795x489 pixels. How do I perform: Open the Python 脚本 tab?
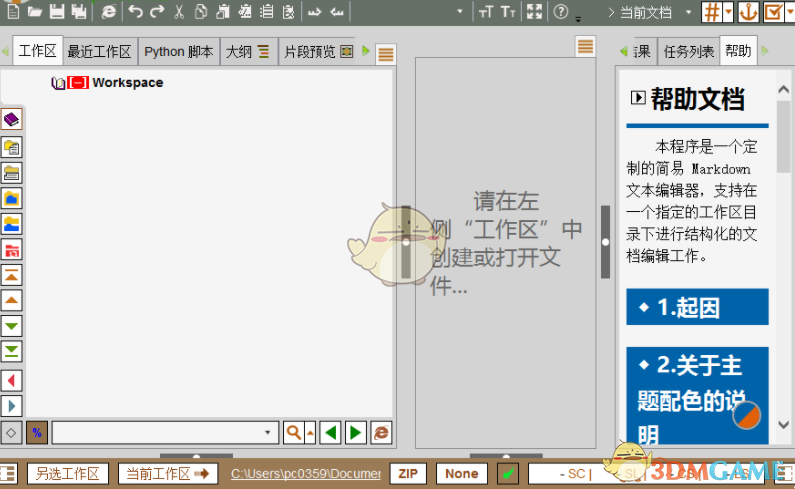[178, 51]
